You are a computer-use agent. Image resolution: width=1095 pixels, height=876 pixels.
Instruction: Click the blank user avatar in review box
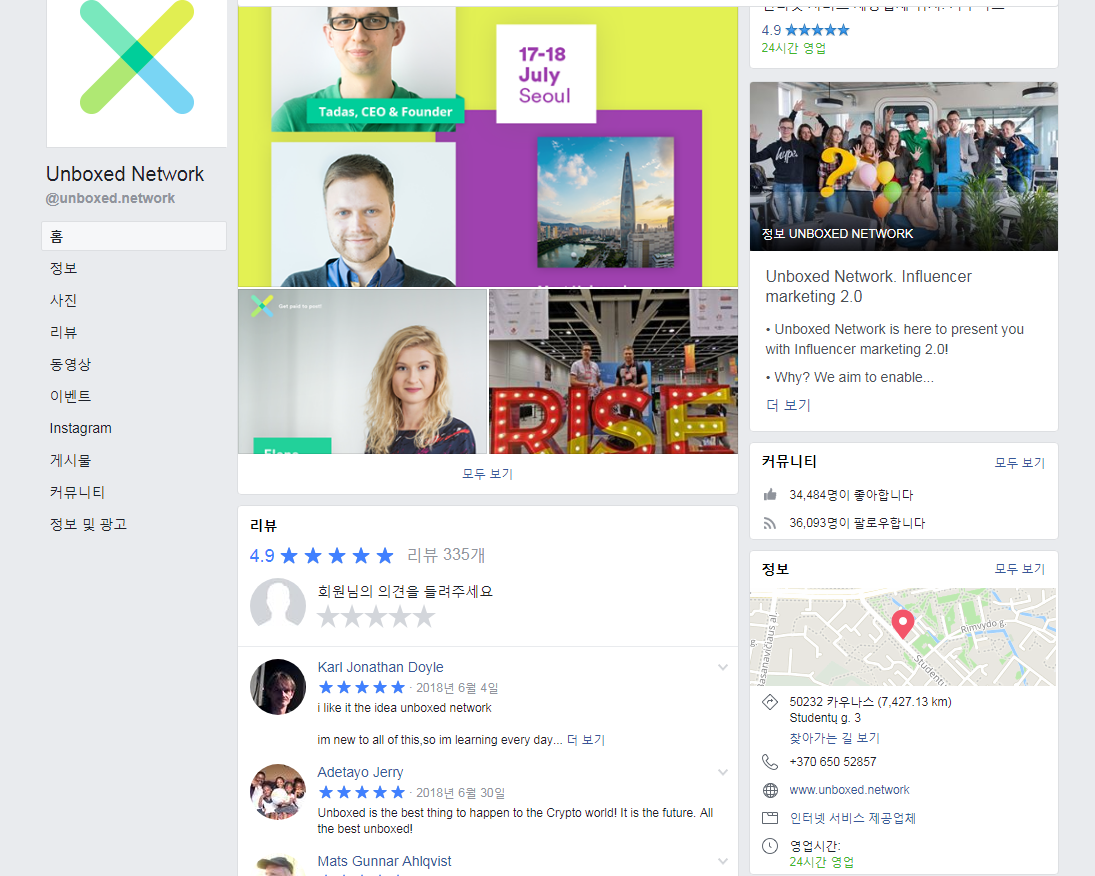click(278, 603)
